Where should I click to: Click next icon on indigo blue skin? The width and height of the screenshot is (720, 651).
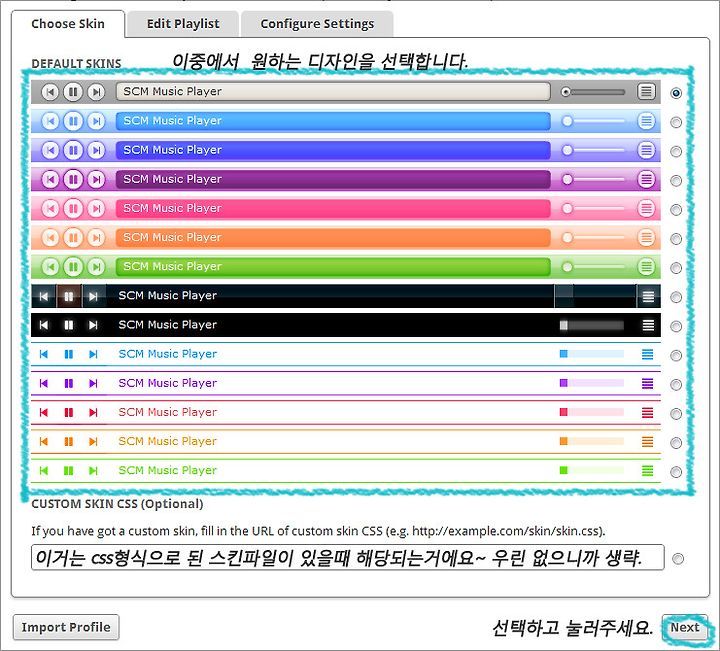(96, 151)
